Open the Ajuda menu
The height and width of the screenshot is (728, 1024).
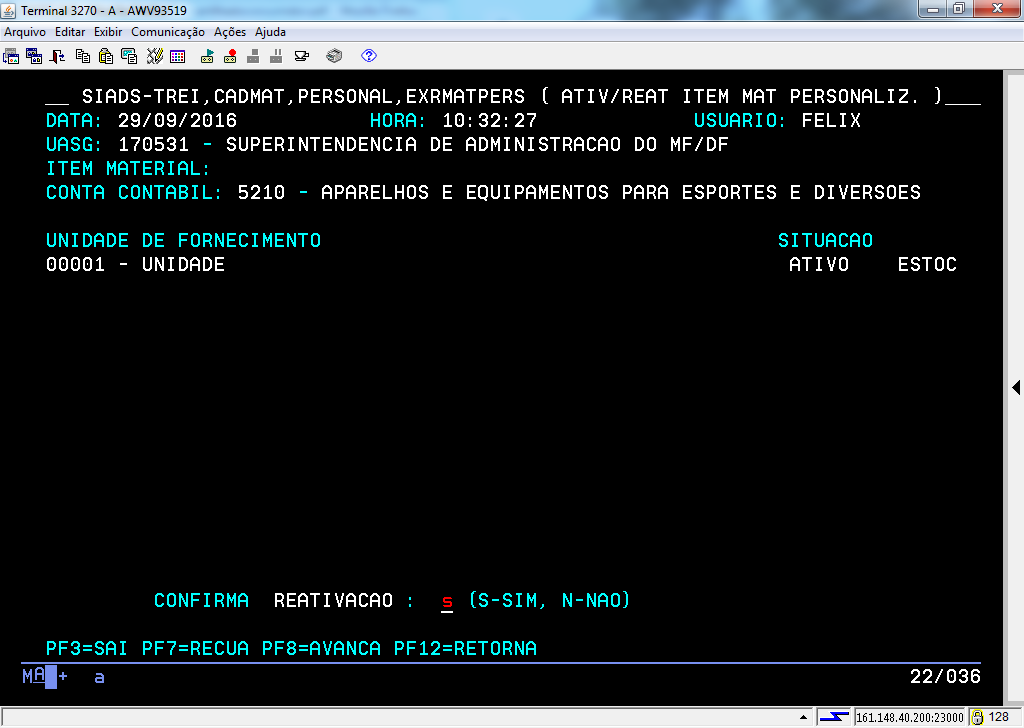point(270,32)
